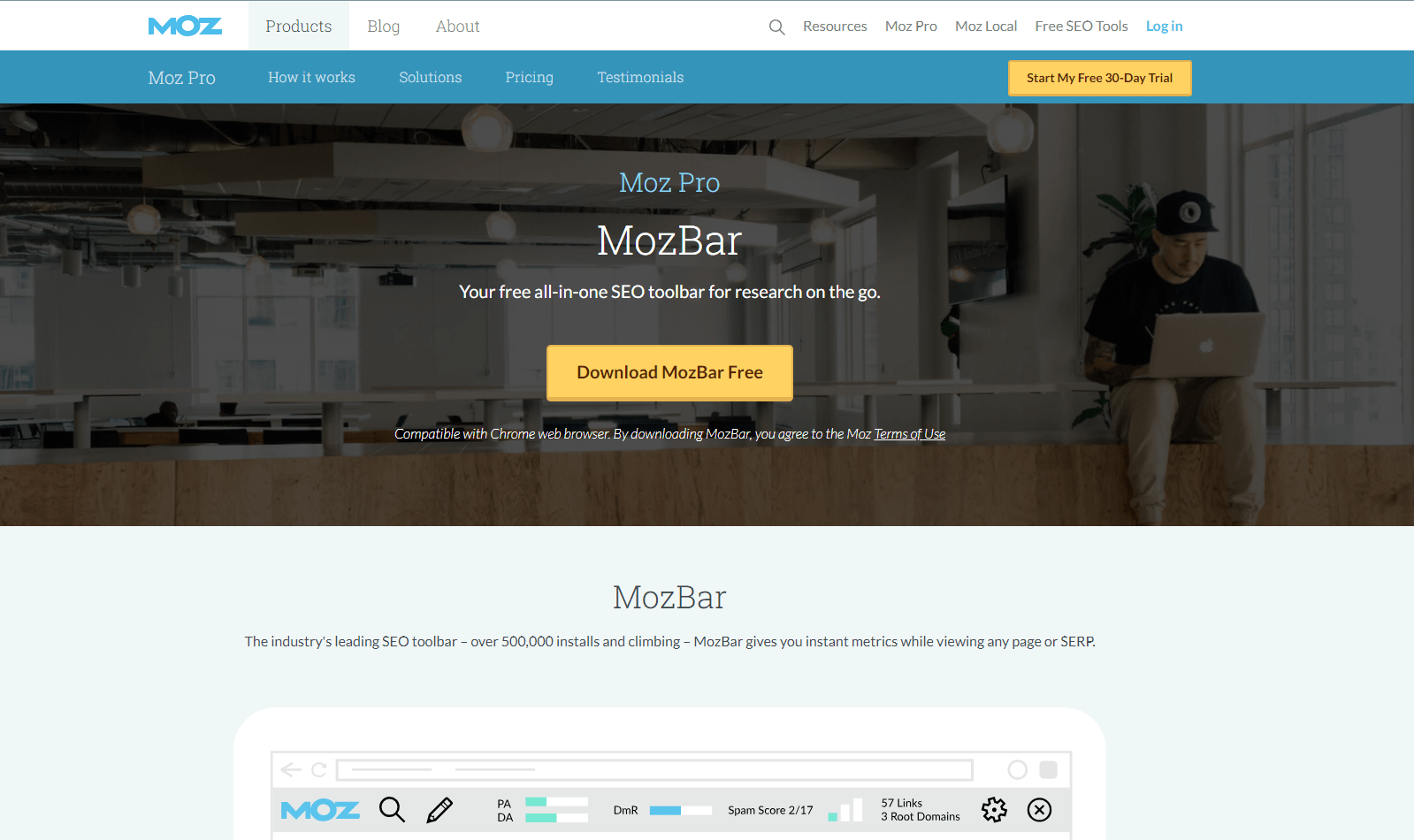Click the MozBar illustration magnifying glass icon

[x=392, y=810]
